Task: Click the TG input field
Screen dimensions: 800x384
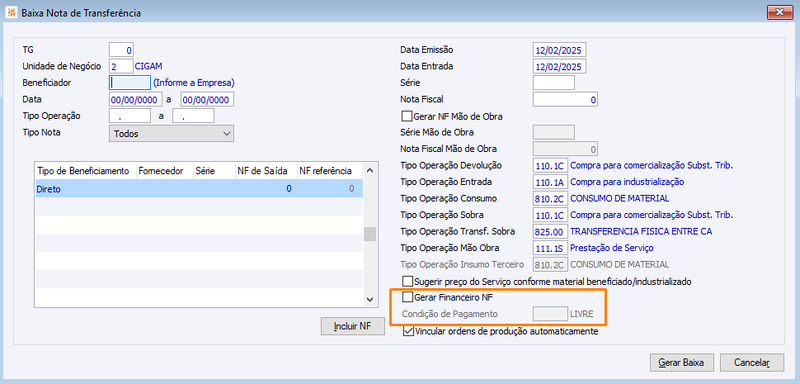Action: pyautogui.click(x=121, y=49)
